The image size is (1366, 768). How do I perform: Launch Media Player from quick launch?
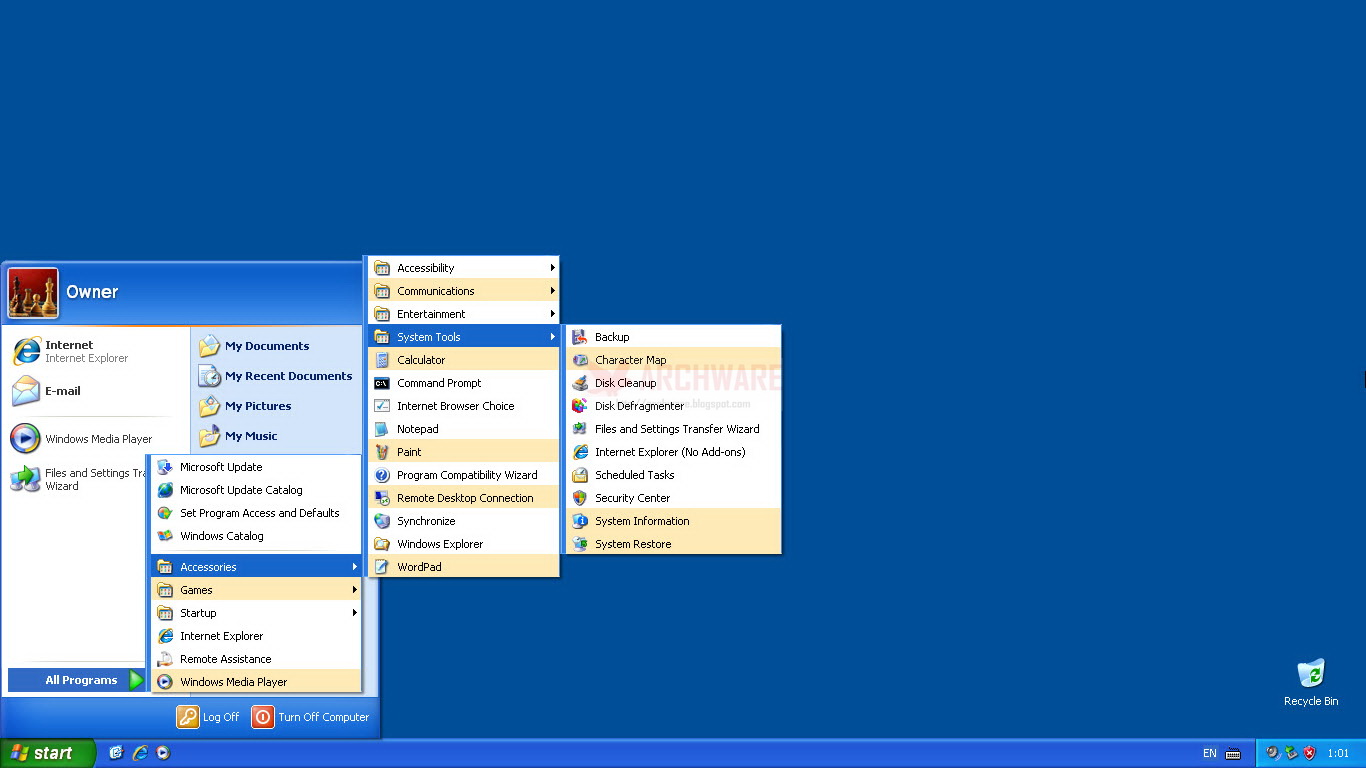pyautogui.click(x=163, y=753)
